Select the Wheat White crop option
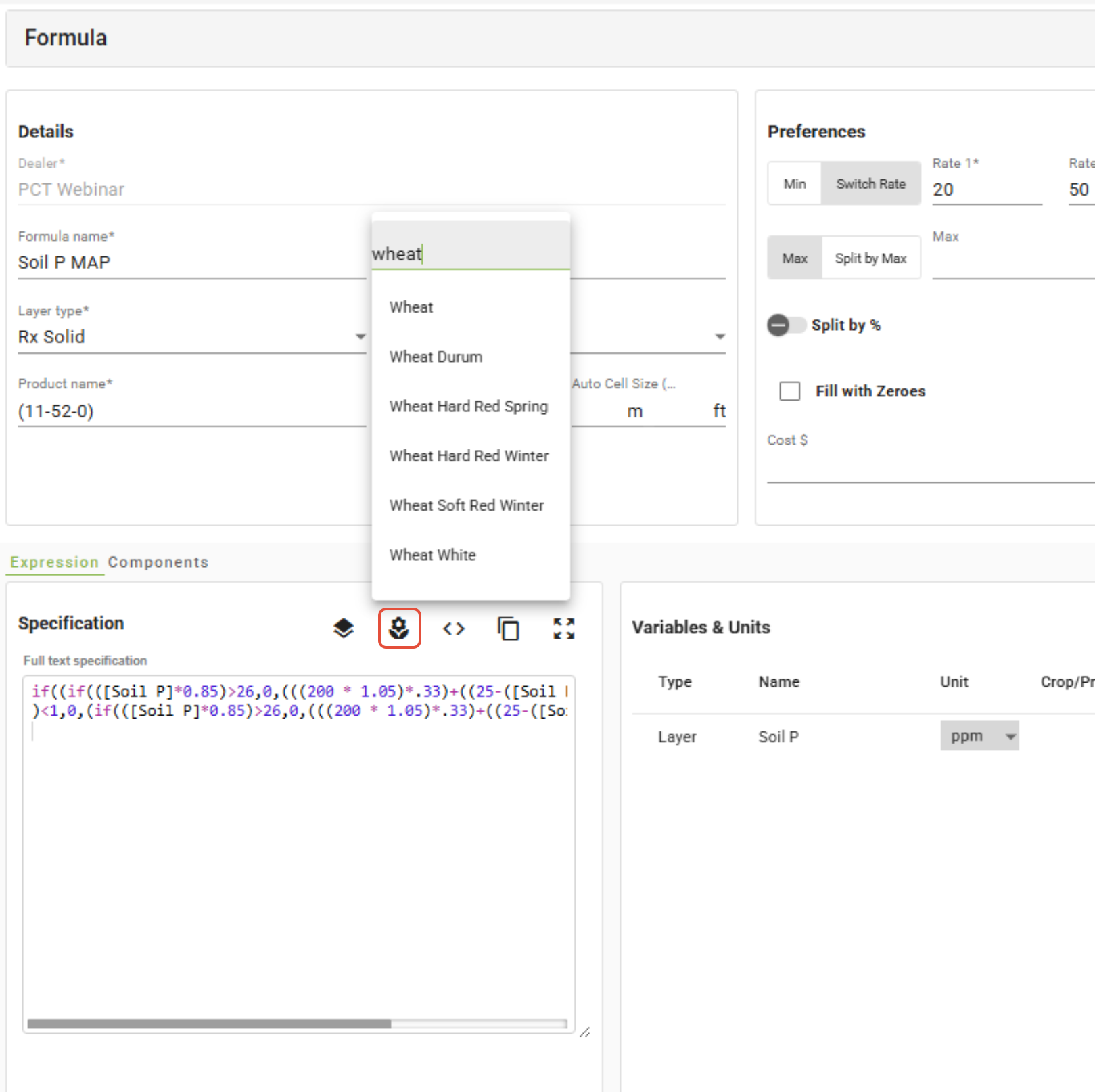This screenshot has width=1095, height=1092. (x=433, y=555)
